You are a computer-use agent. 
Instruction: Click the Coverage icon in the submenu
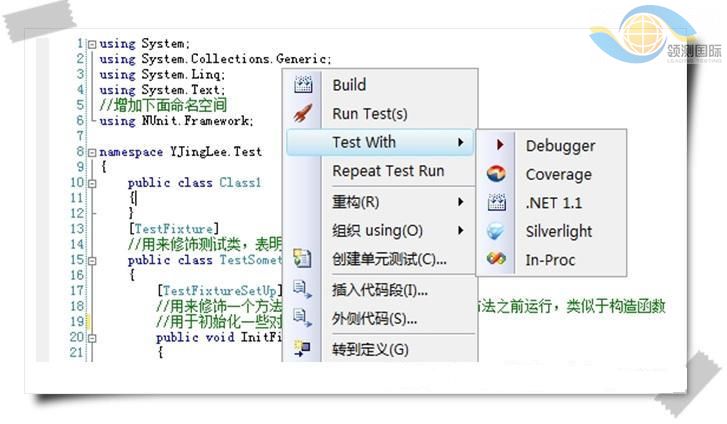[x=497, y=174]
